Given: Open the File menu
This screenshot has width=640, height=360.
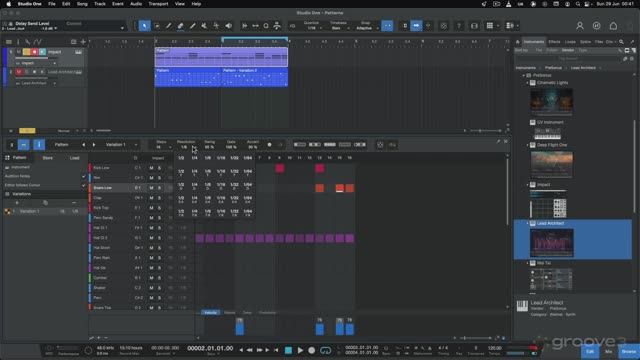Looking at the screenshot, I should click(x=52, y=4).
